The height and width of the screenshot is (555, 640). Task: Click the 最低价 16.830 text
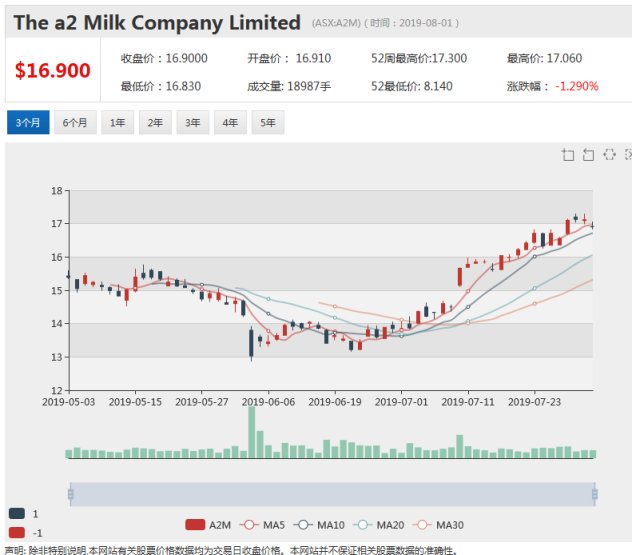click(x=161, y=86)
